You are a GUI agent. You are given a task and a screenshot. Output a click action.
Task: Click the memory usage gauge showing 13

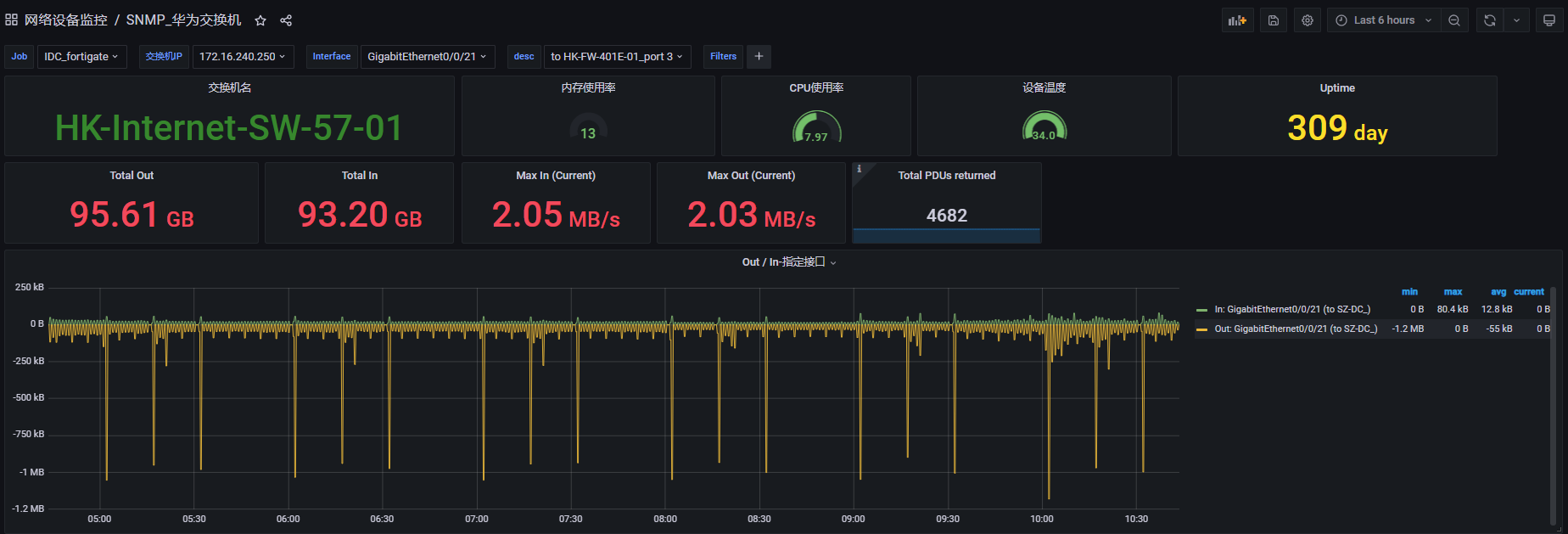[588, 127]
